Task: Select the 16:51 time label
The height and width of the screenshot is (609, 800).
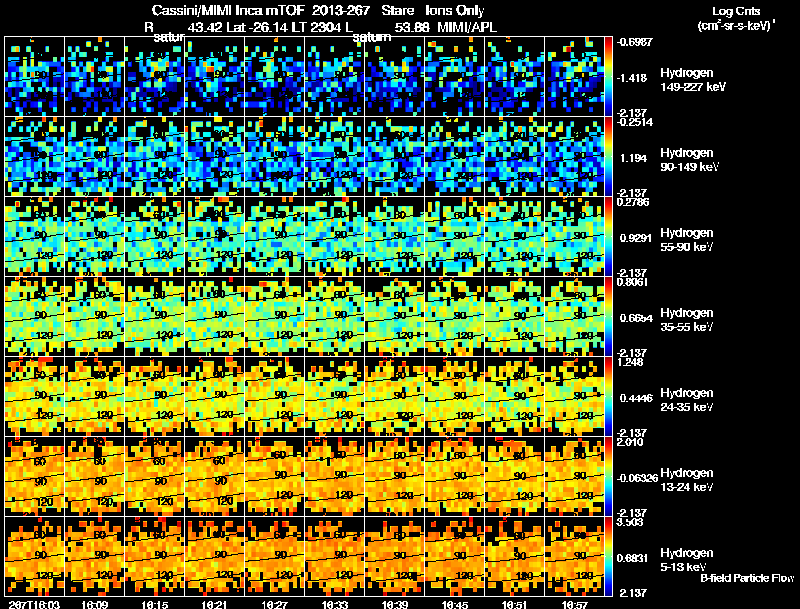Action: tap(515, 604)
